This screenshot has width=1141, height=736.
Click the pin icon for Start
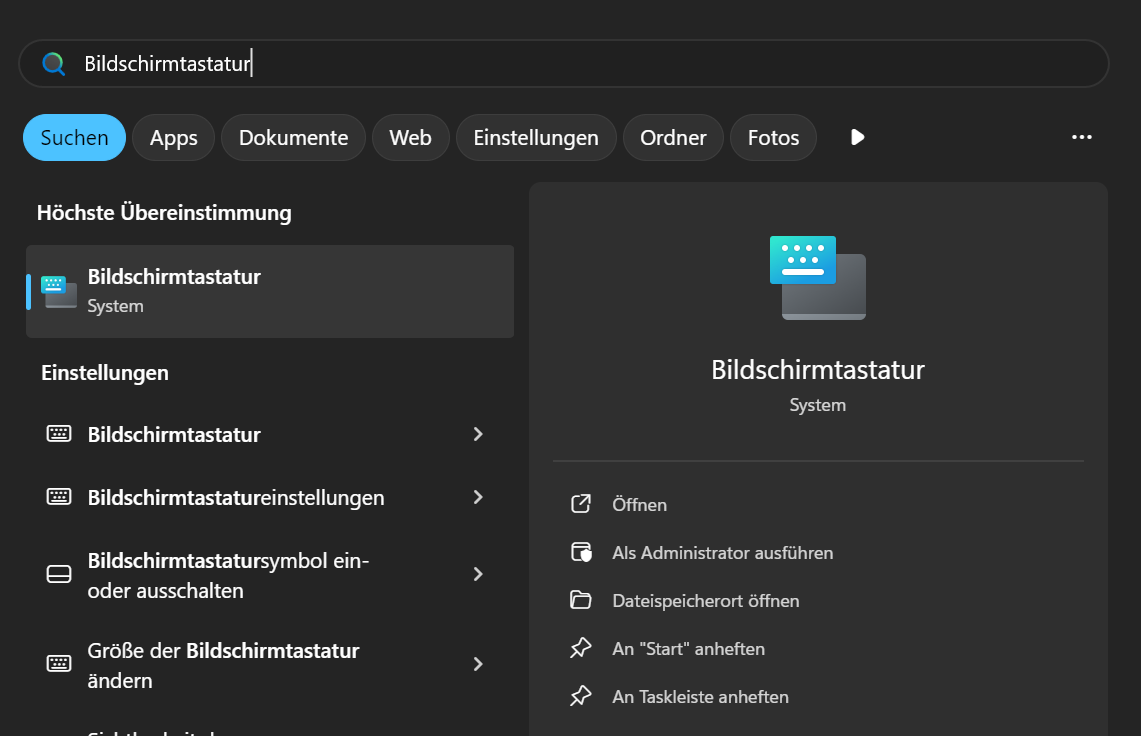click(x=581, y=648)
